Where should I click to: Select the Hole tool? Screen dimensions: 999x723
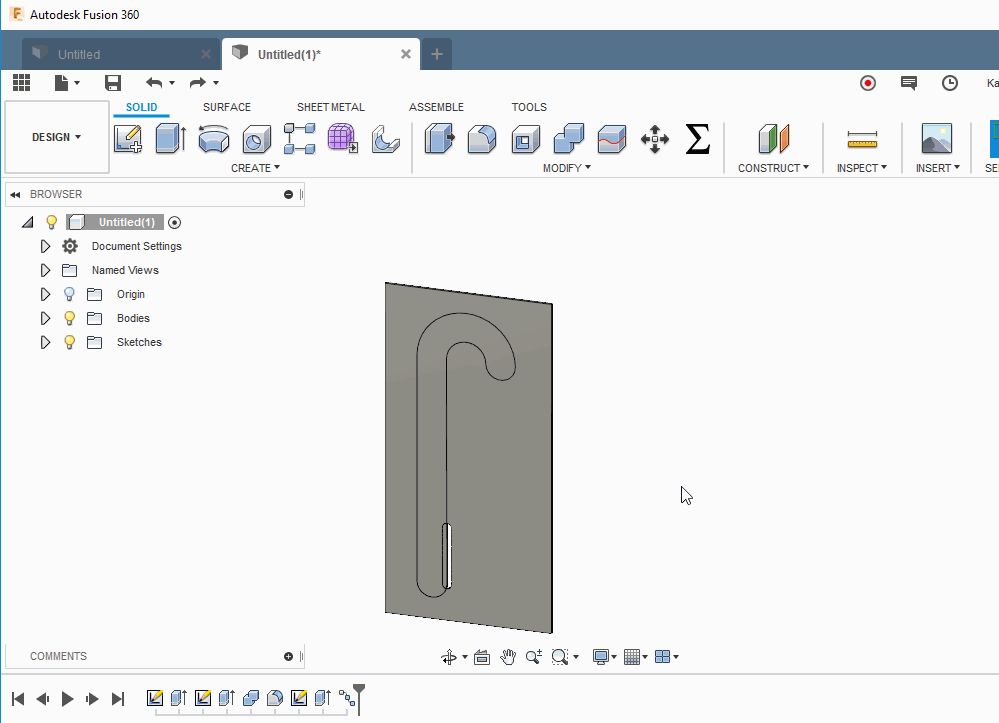click(x=257, y=139)
